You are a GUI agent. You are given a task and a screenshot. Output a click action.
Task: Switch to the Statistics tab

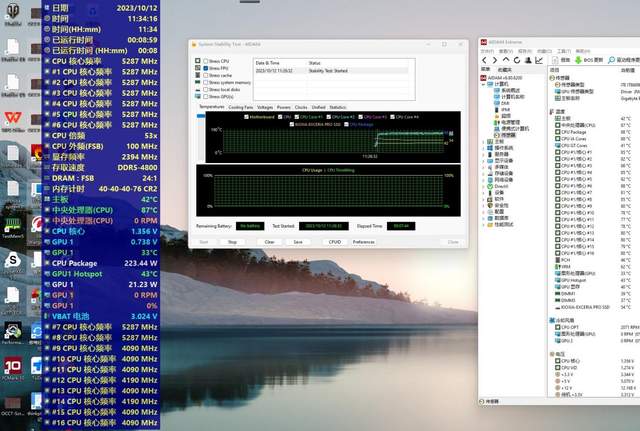[x=338, y=107]
